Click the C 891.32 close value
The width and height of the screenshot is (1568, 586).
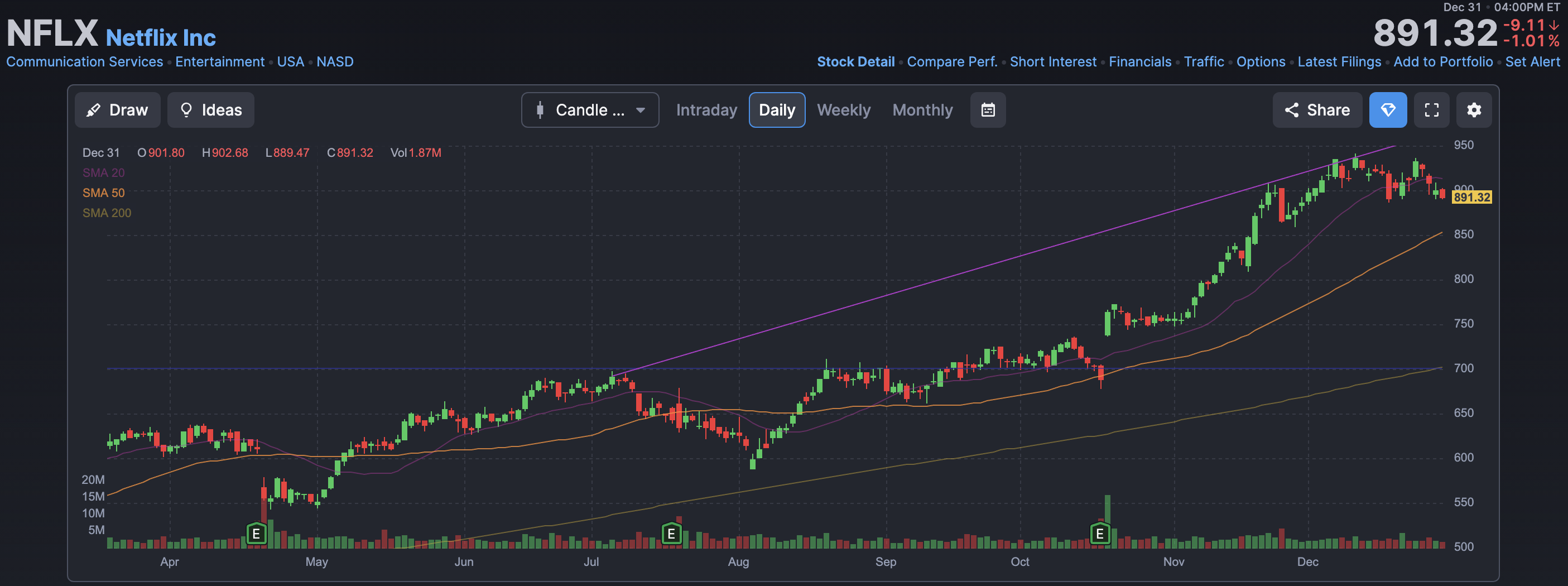pos(350,153)
